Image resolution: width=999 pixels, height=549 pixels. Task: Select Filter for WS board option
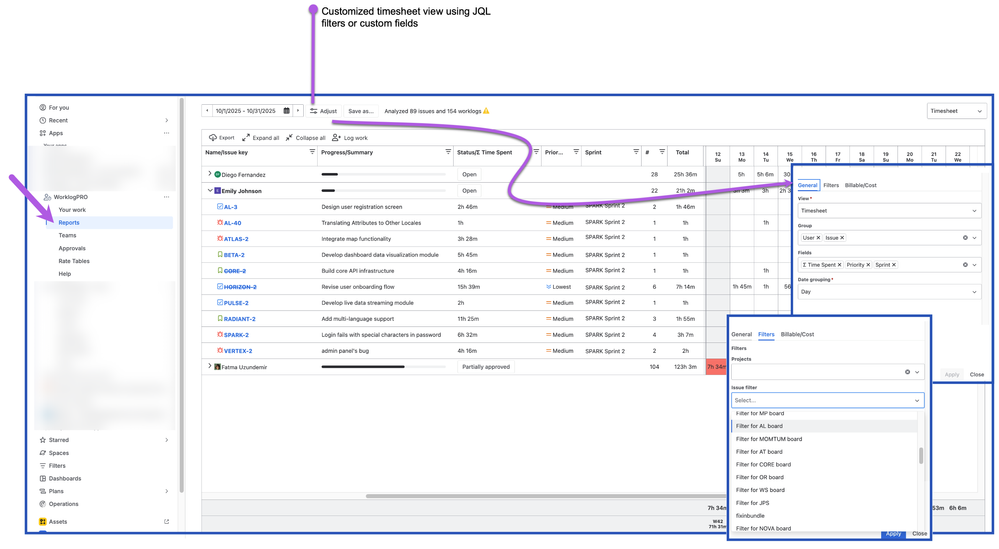824,490
